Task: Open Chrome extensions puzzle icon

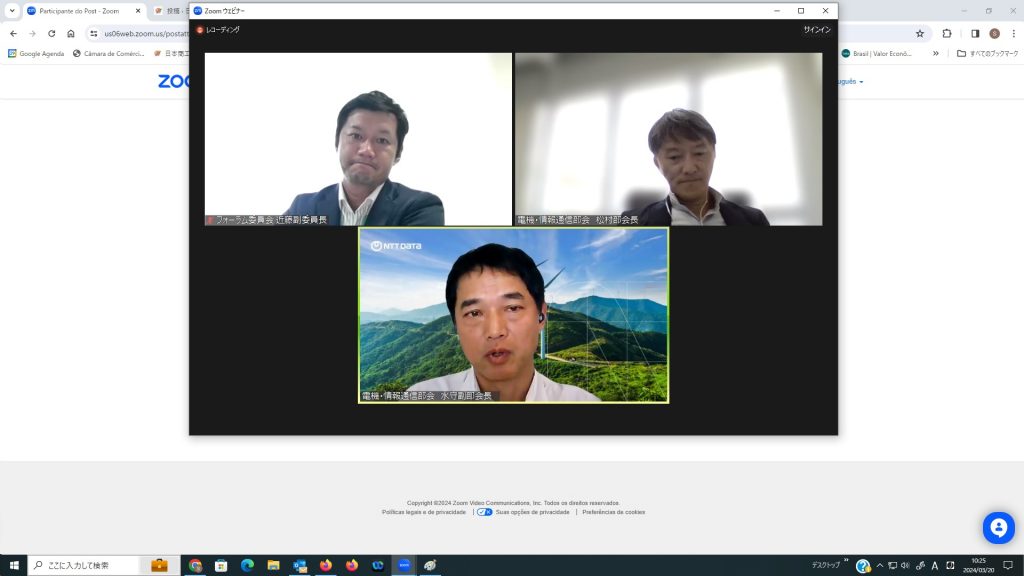Action: (x=947, y=33)
